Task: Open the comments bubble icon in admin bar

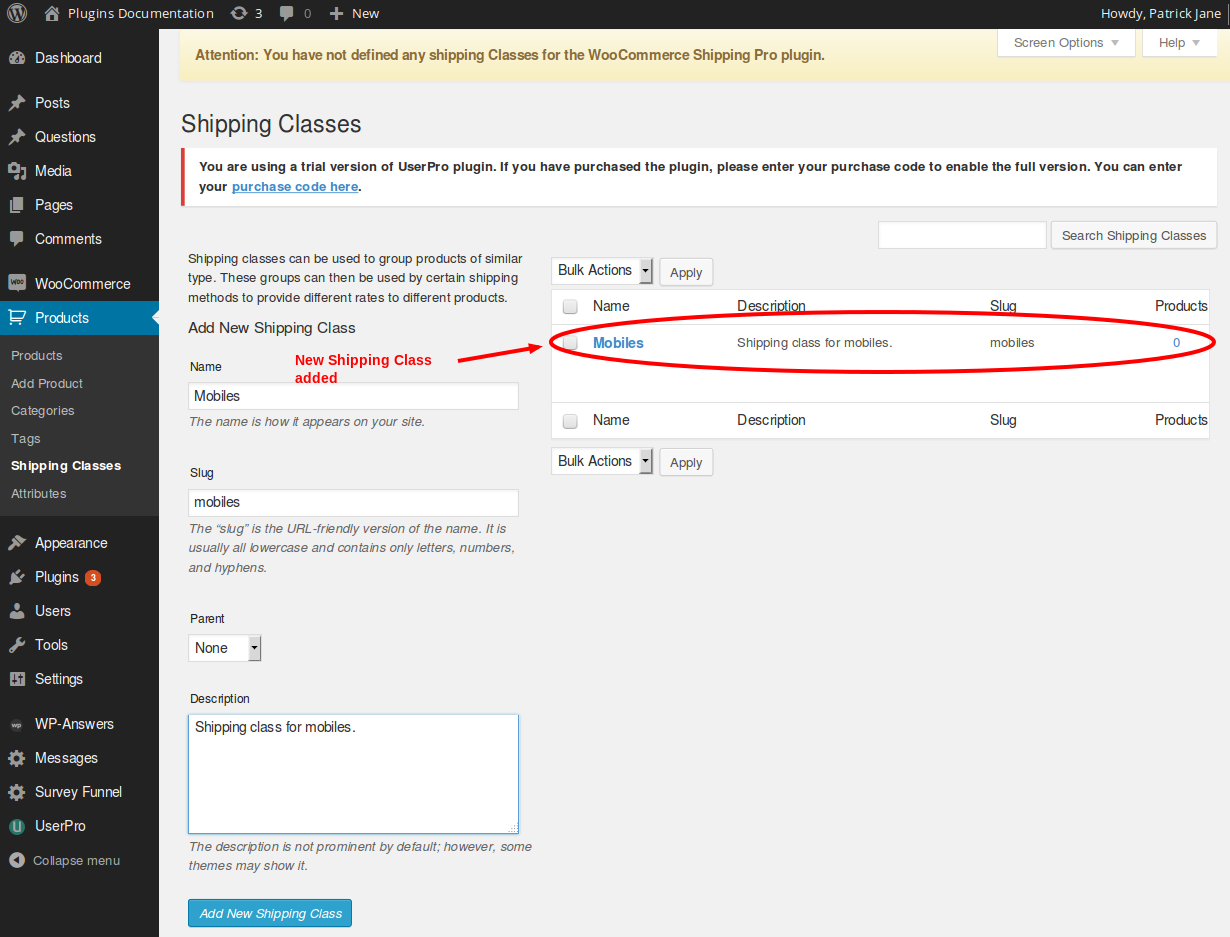Action: click(287, 13)
